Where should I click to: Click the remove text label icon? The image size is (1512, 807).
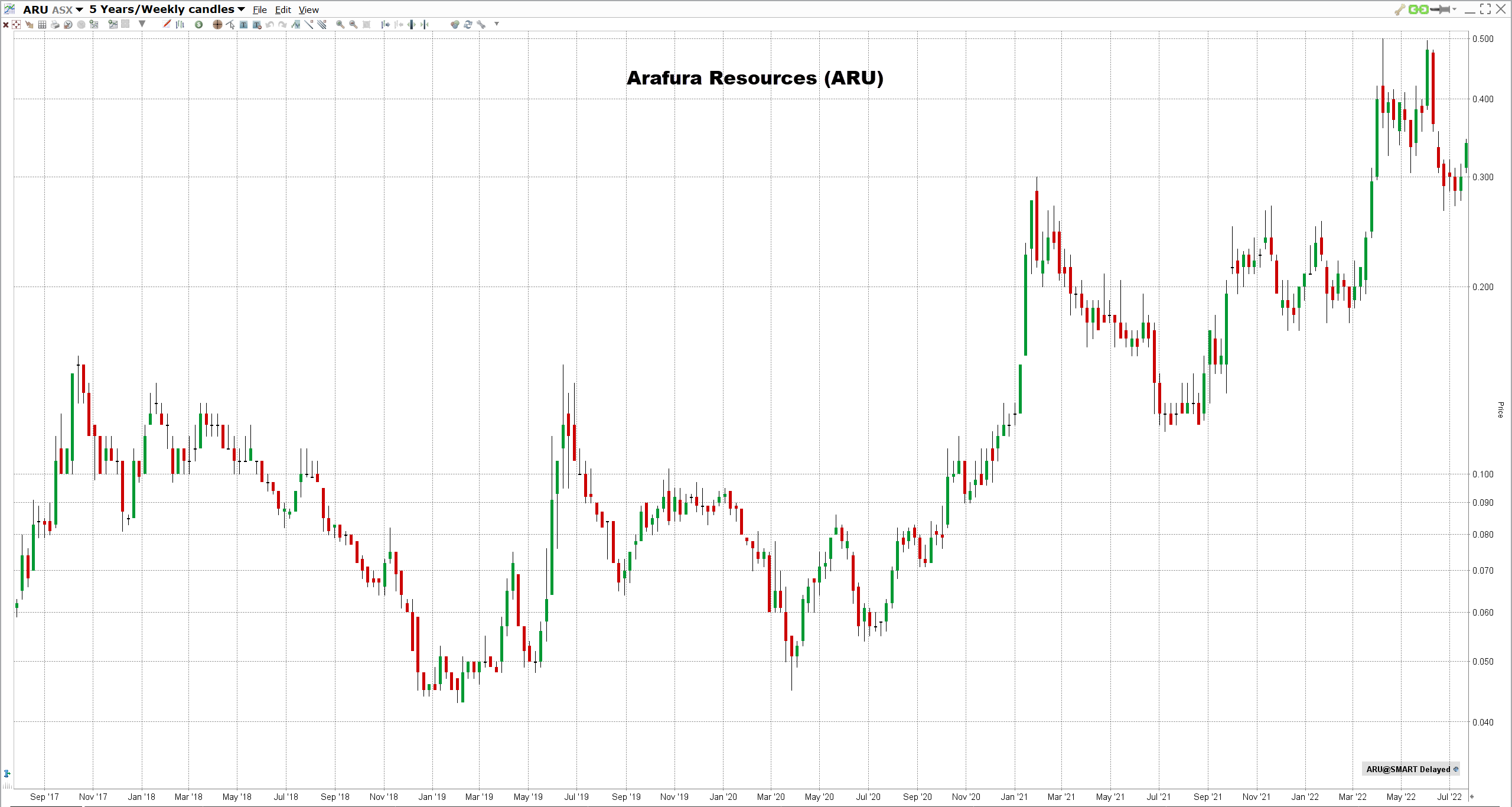pos(257,25)
